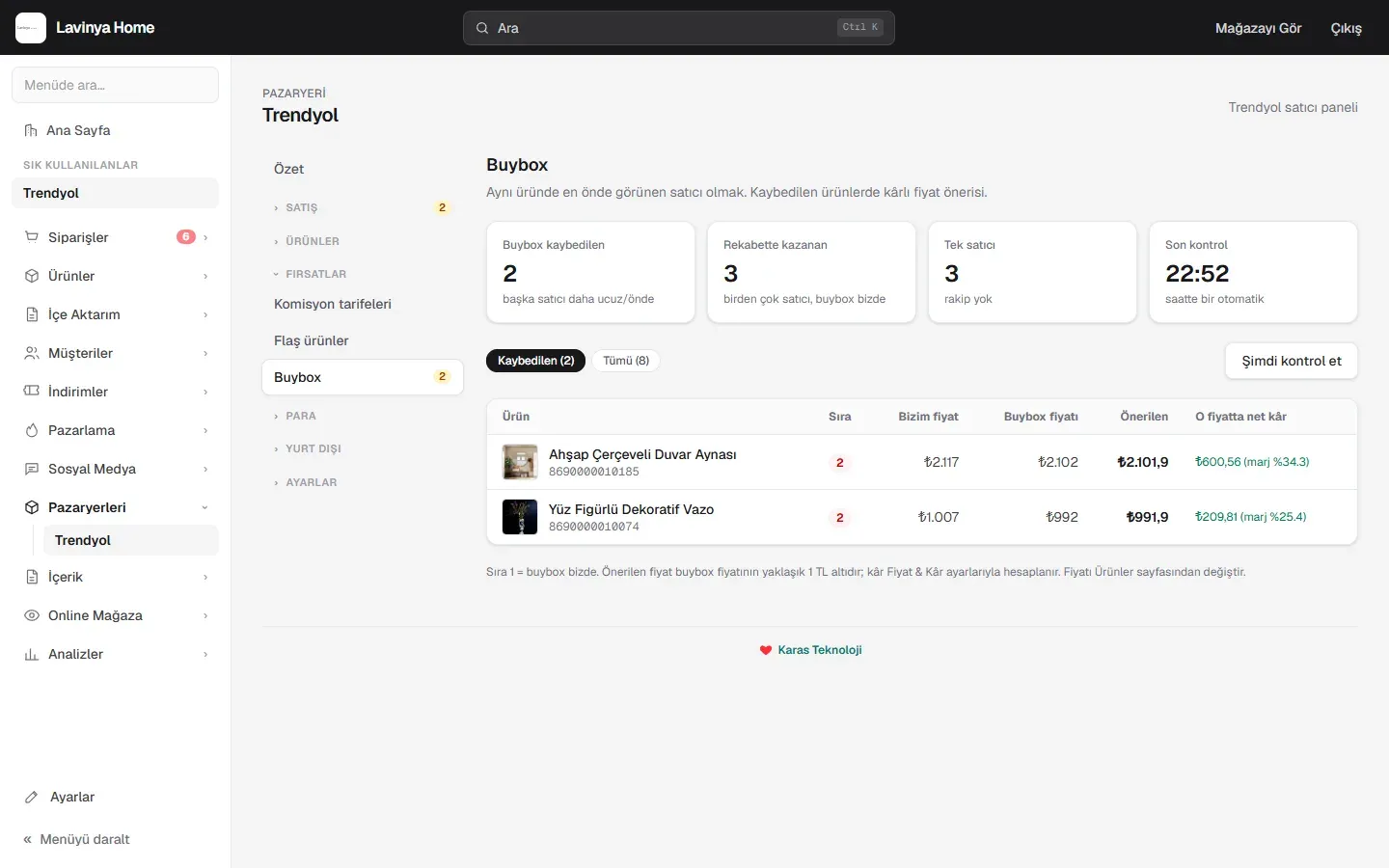Image resolution: width=1389 pixels, height=868 pixels.
Task: Expand the SATIŞ section
Action: pos(363,207)
